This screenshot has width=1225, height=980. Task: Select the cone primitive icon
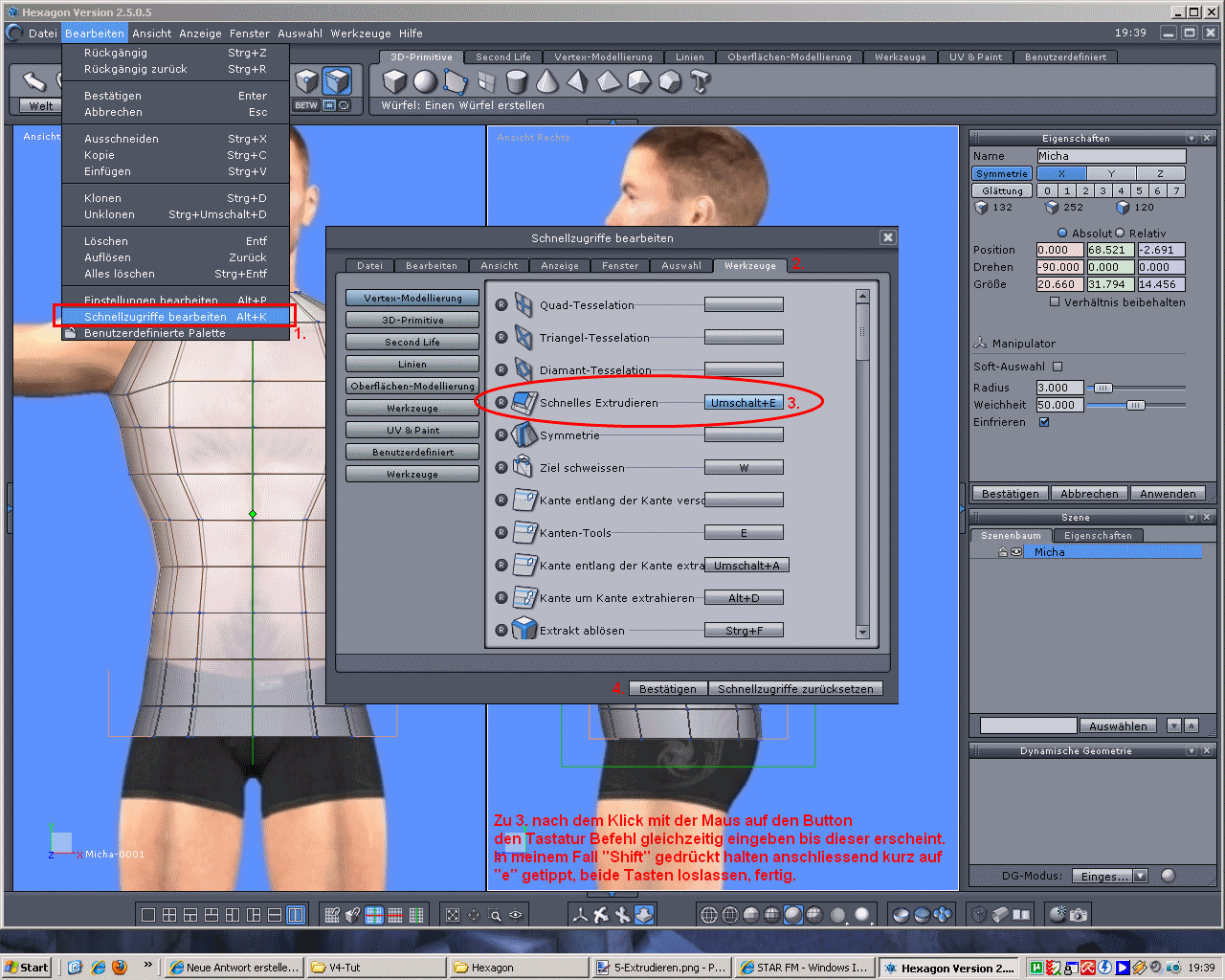(547, 81)
